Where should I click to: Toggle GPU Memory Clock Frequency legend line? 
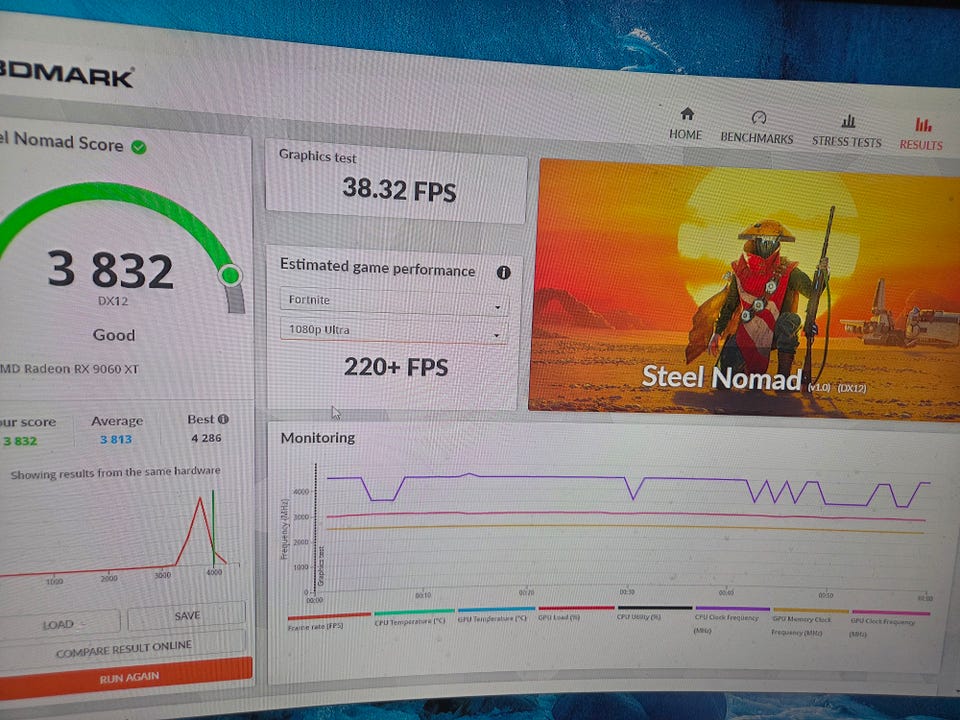811,611
